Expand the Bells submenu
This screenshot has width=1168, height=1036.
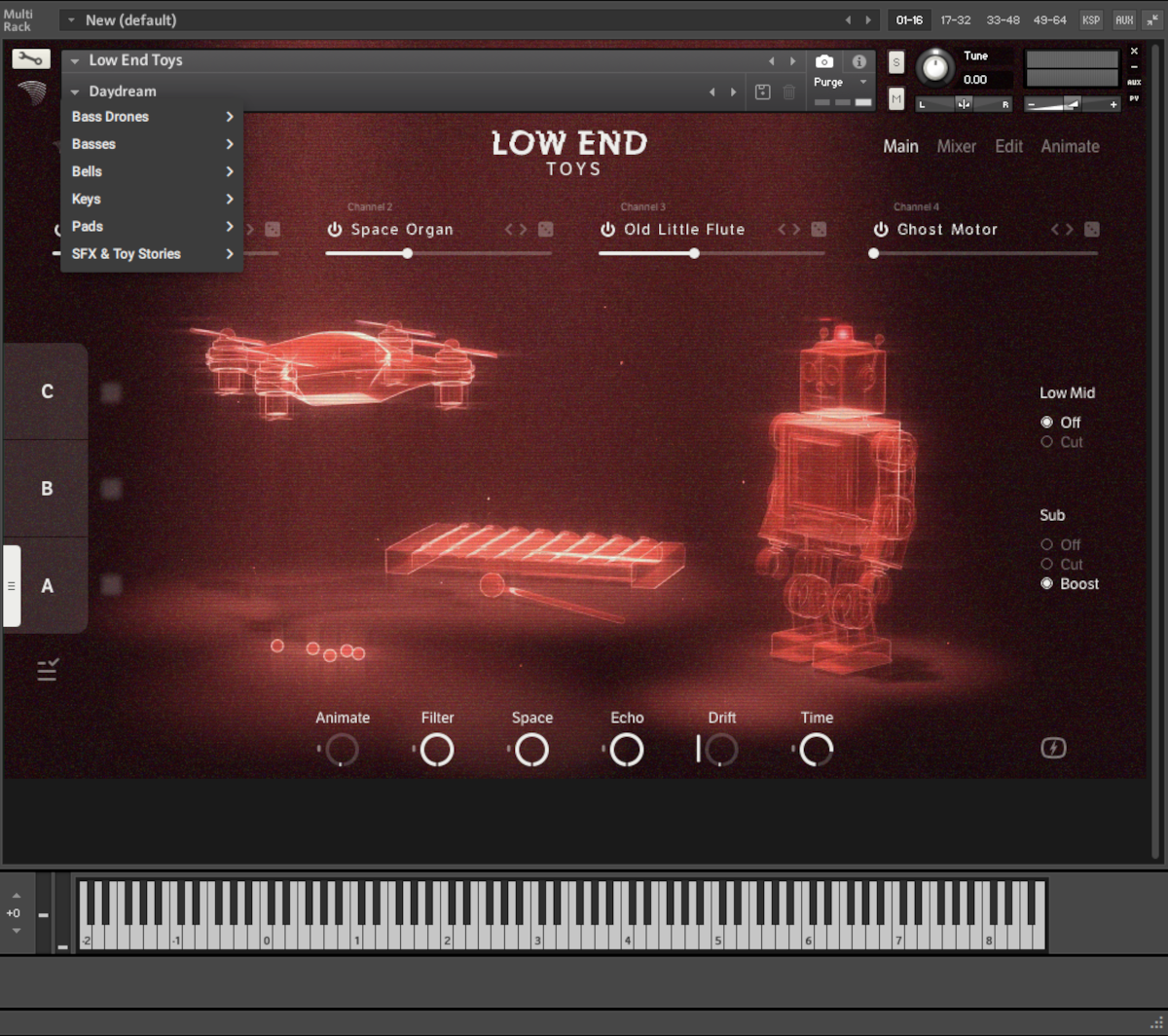point(152,171)
